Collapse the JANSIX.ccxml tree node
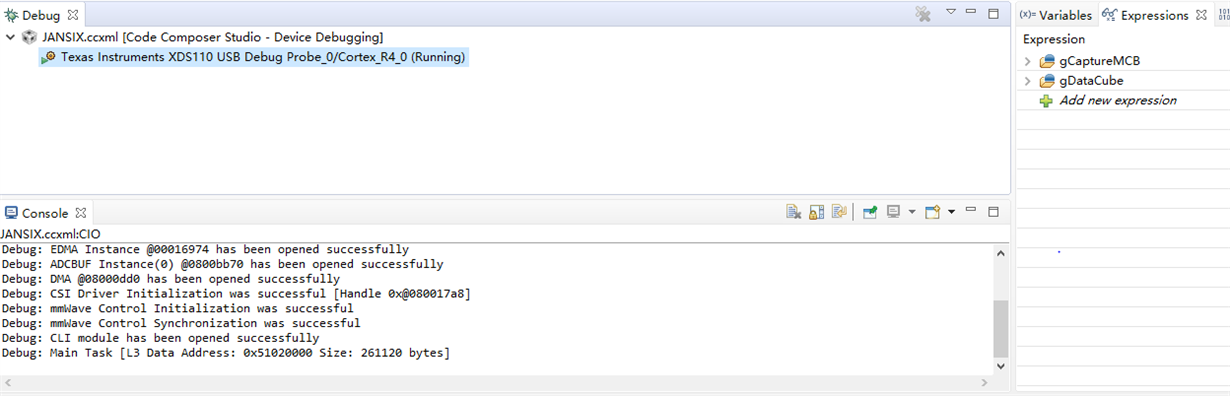1230x396 pixels. click(x=10, y=37)
